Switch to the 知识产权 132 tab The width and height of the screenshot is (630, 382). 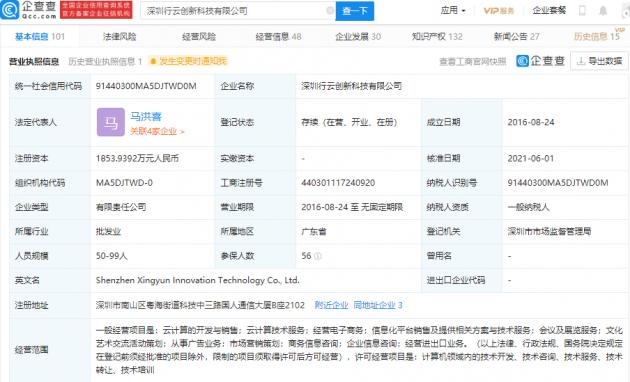pos(437,37)
